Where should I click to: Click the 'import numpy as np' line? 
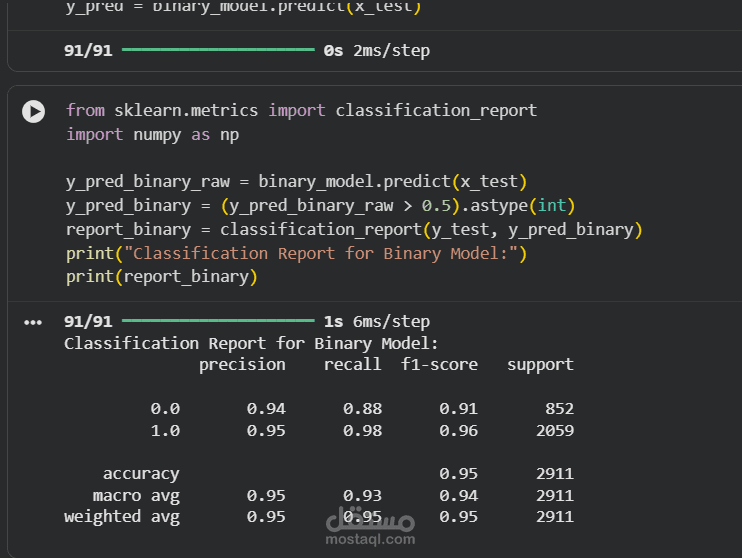152,134
